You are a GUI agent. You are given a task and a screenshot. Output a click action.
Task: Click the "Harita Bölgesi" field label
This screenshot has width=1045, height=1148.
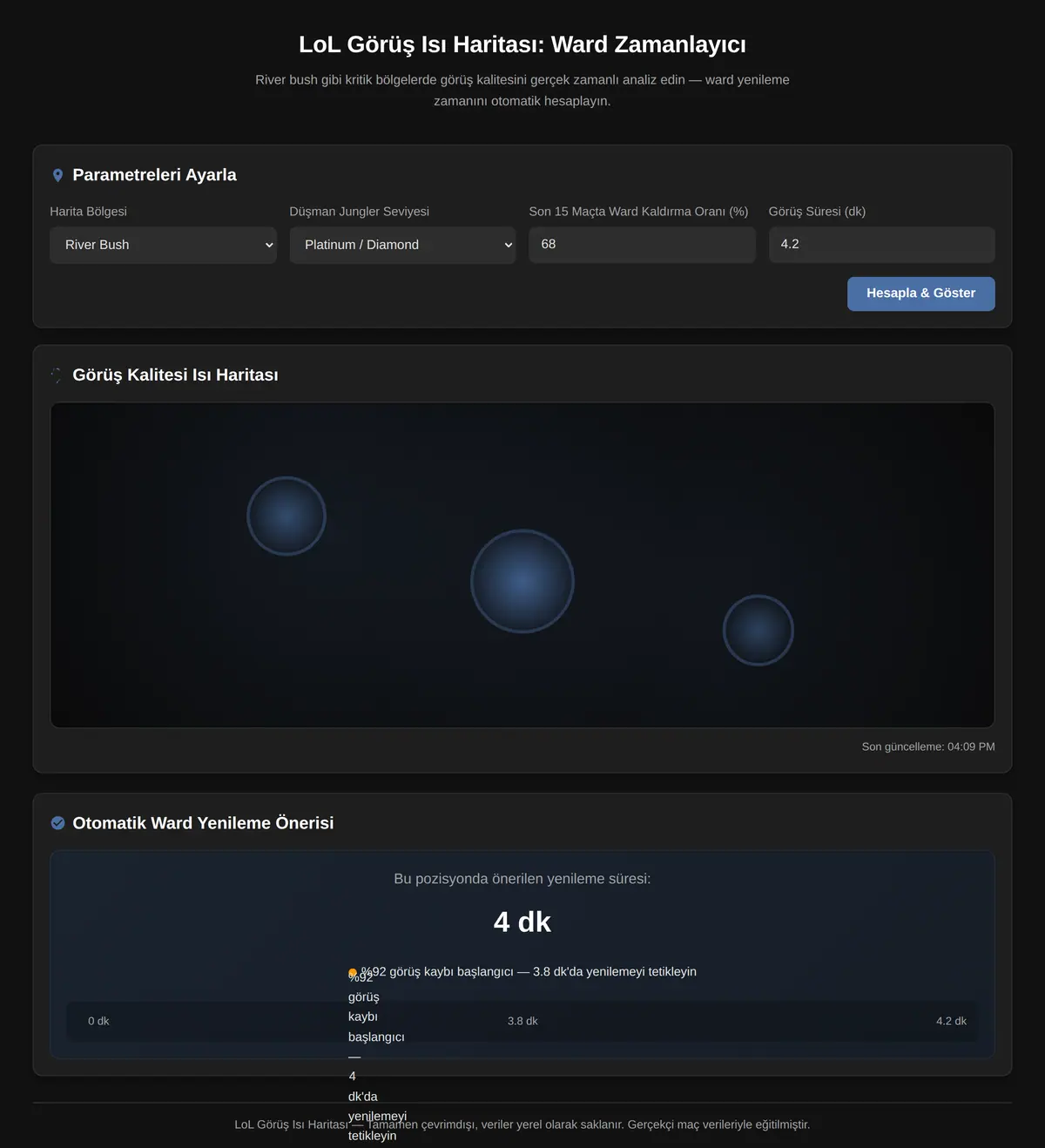(88, 212)
